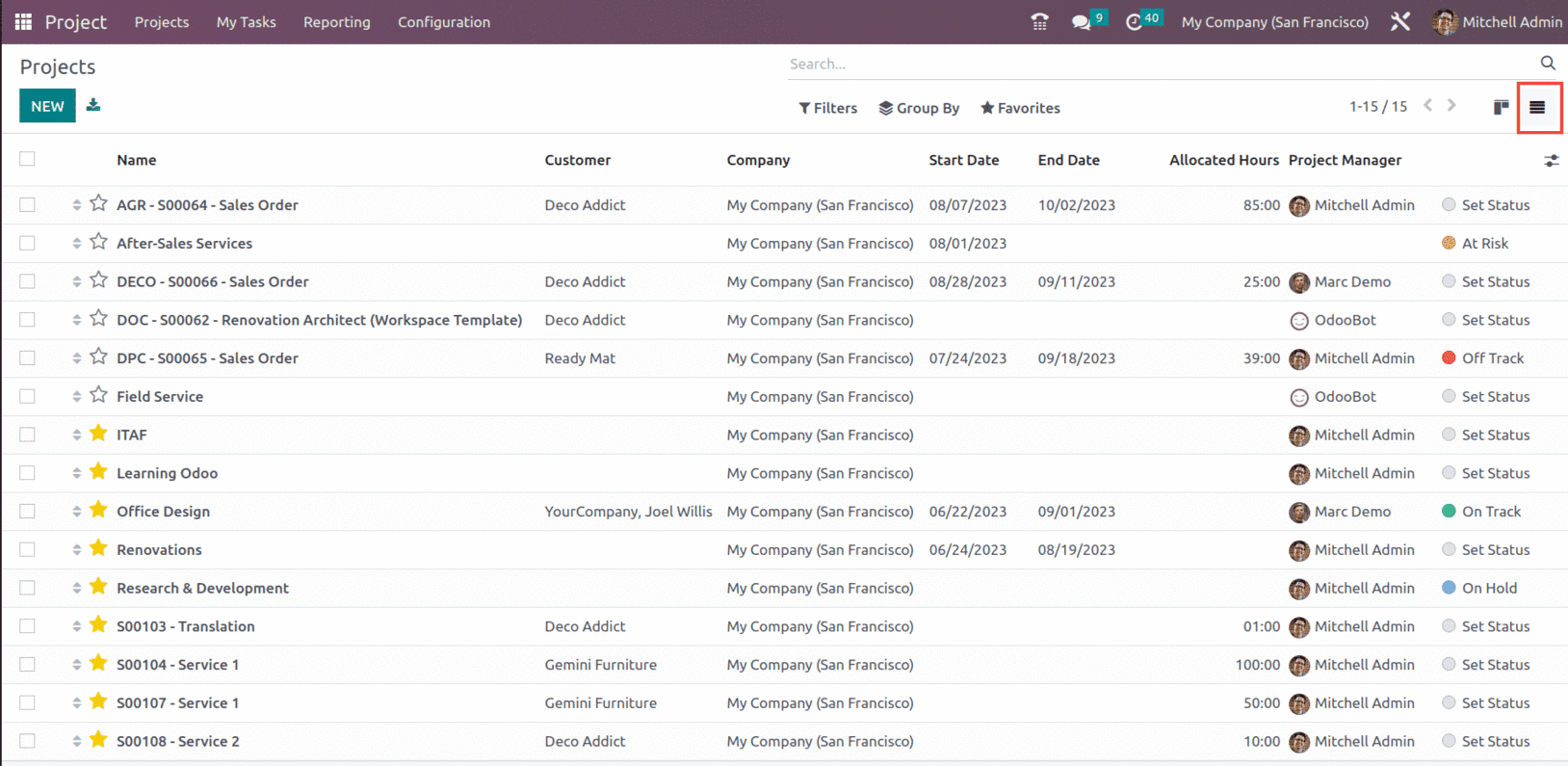Check the AGR - S00064 row checkbox
1568x766 pixels.
[27, 204]
